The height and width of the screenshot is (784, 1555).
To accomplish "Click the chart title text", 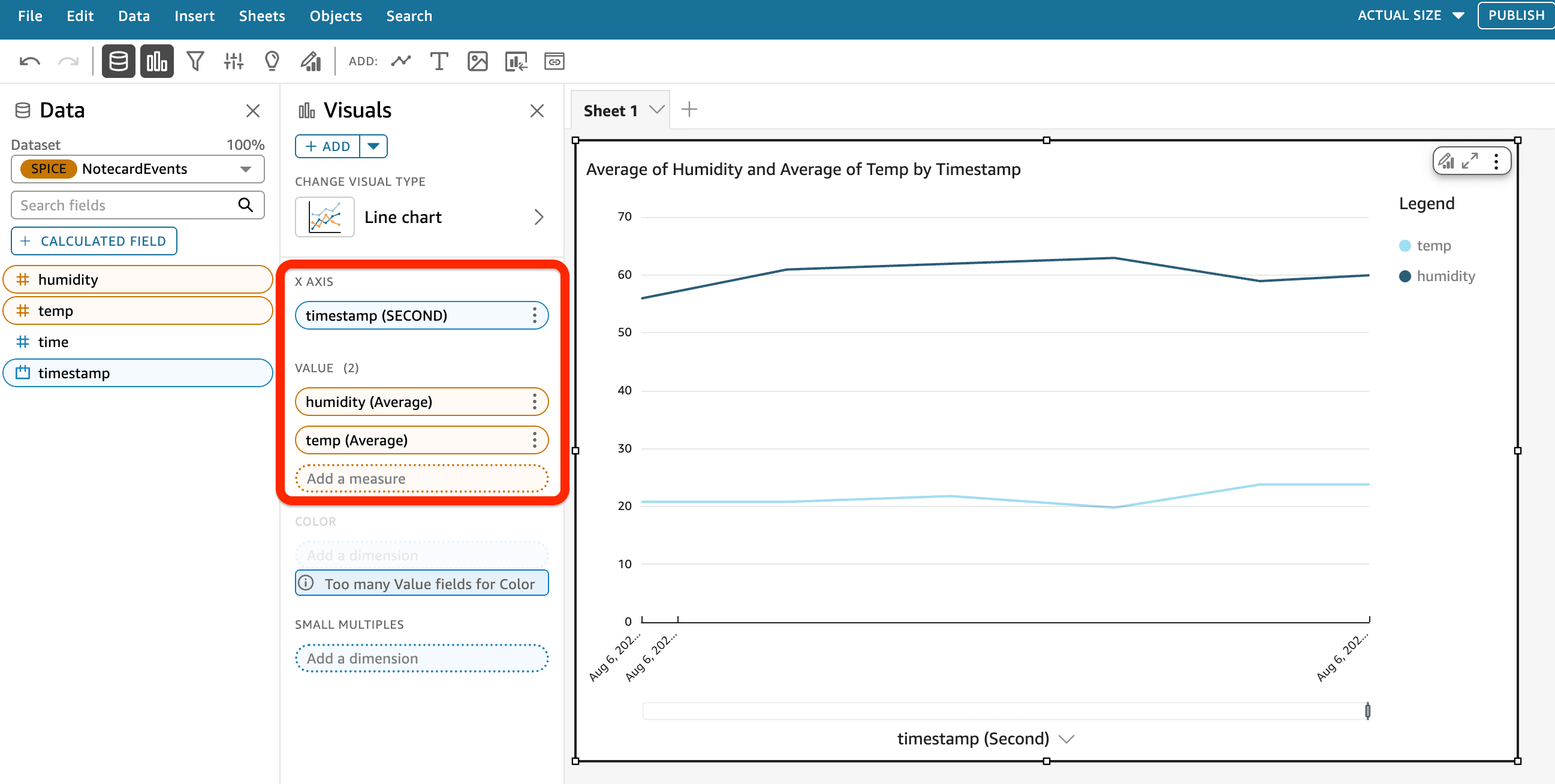I will 803,169.
